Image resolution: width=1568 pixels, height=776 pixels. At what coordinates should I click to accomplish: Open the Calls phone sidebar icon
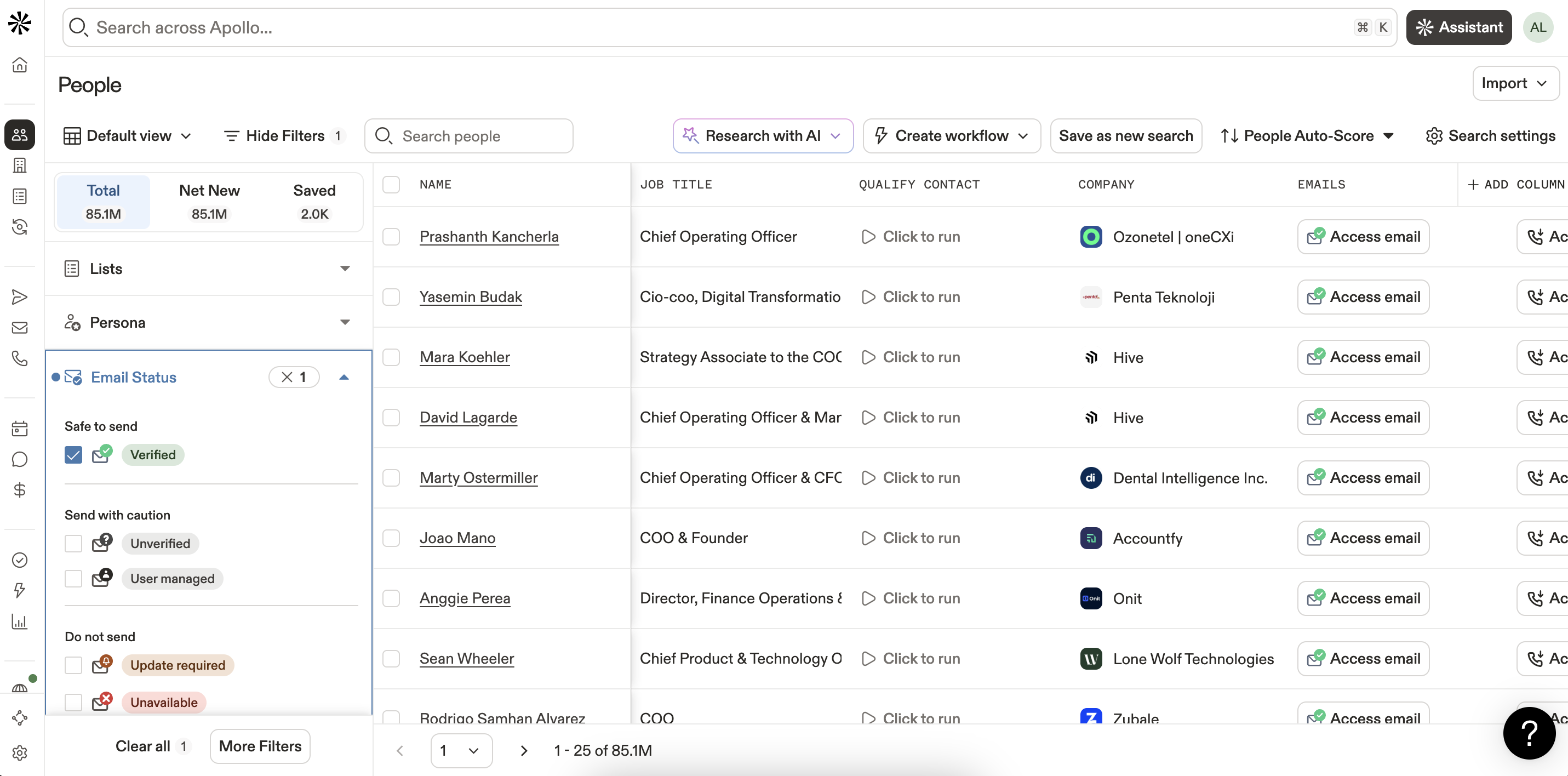pyautogui.click(x=20, y=359)
